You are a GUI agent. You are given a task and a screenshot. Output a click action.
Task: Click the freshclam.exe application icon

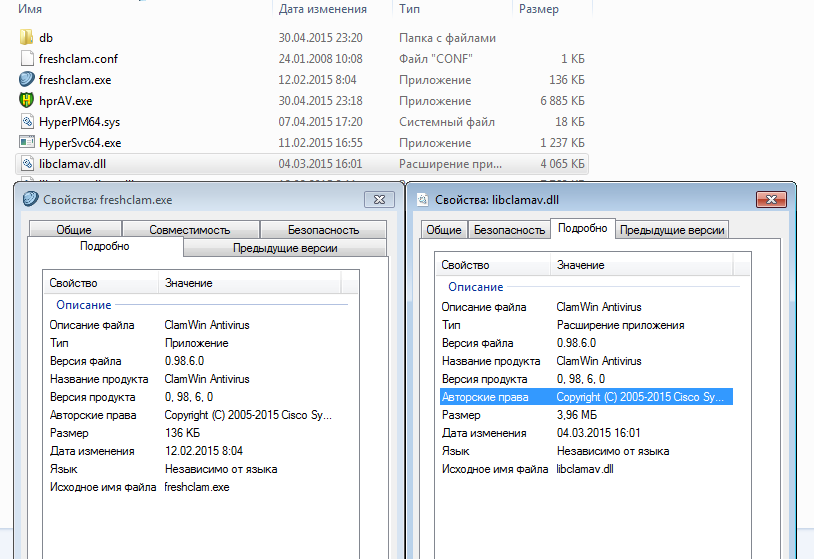(26, 79)
